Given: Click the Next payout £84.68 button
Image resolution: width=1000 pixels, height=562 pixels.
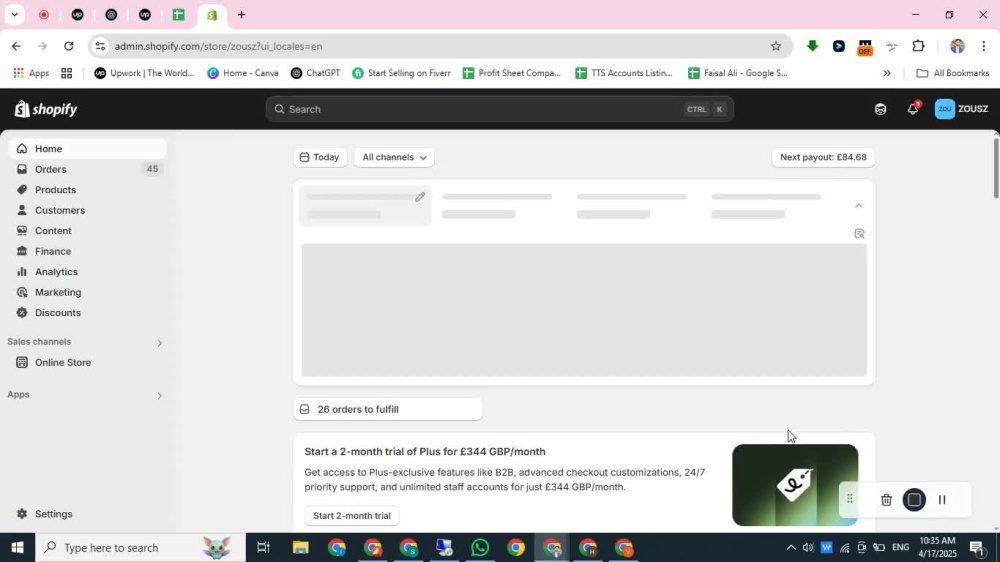Looking at the screenshot, I should 823,157.
